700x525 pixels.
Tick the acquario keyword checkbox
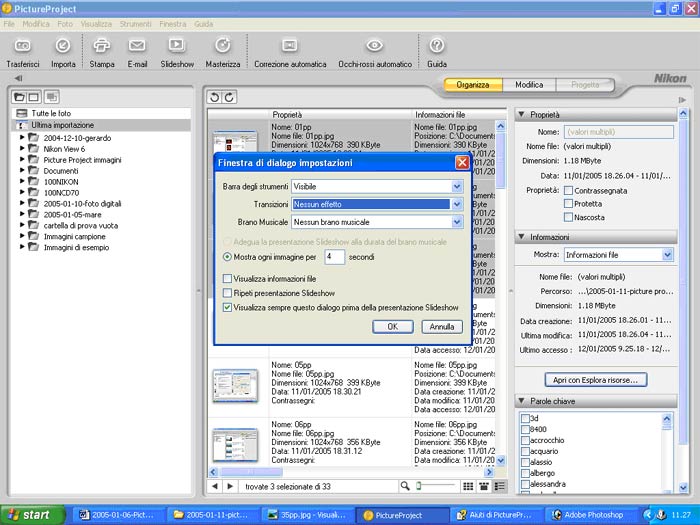click(525, 451)
